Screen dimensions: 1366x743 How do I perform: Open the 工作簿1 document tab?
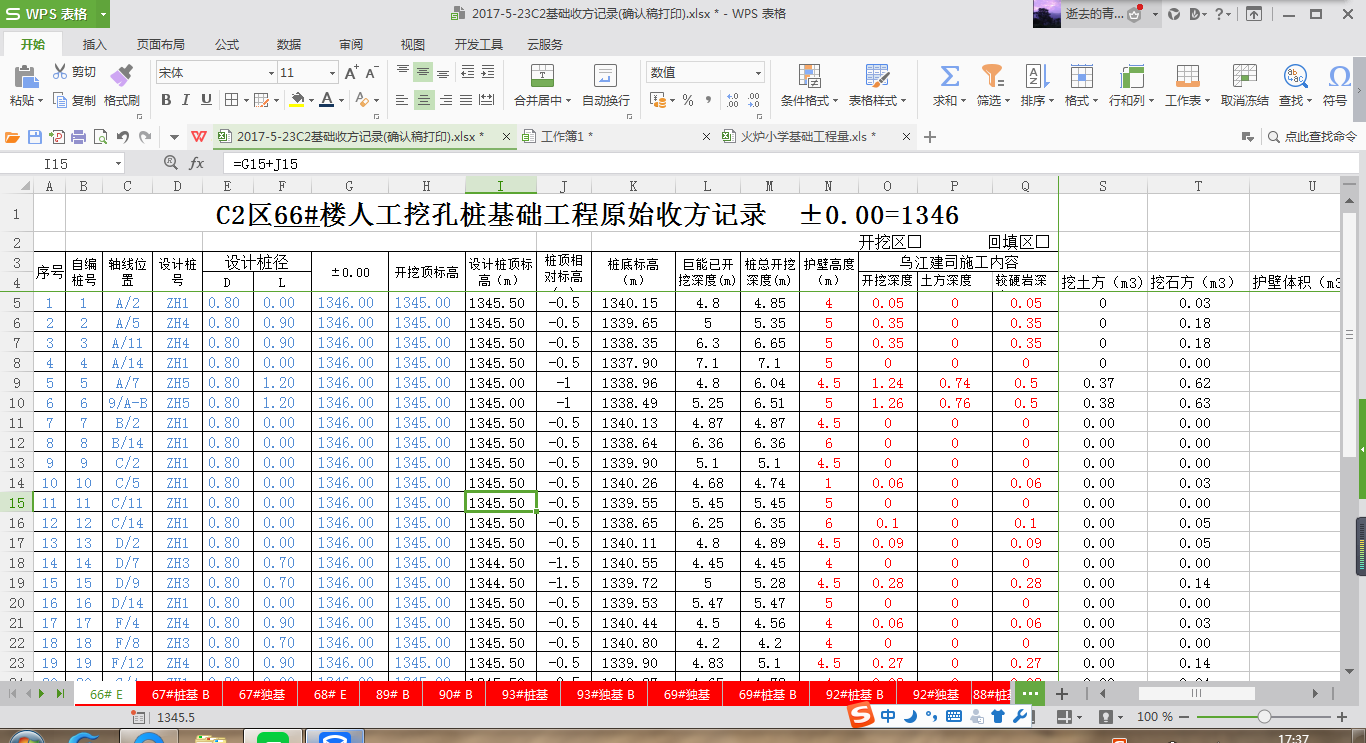(x=619, y=137)
